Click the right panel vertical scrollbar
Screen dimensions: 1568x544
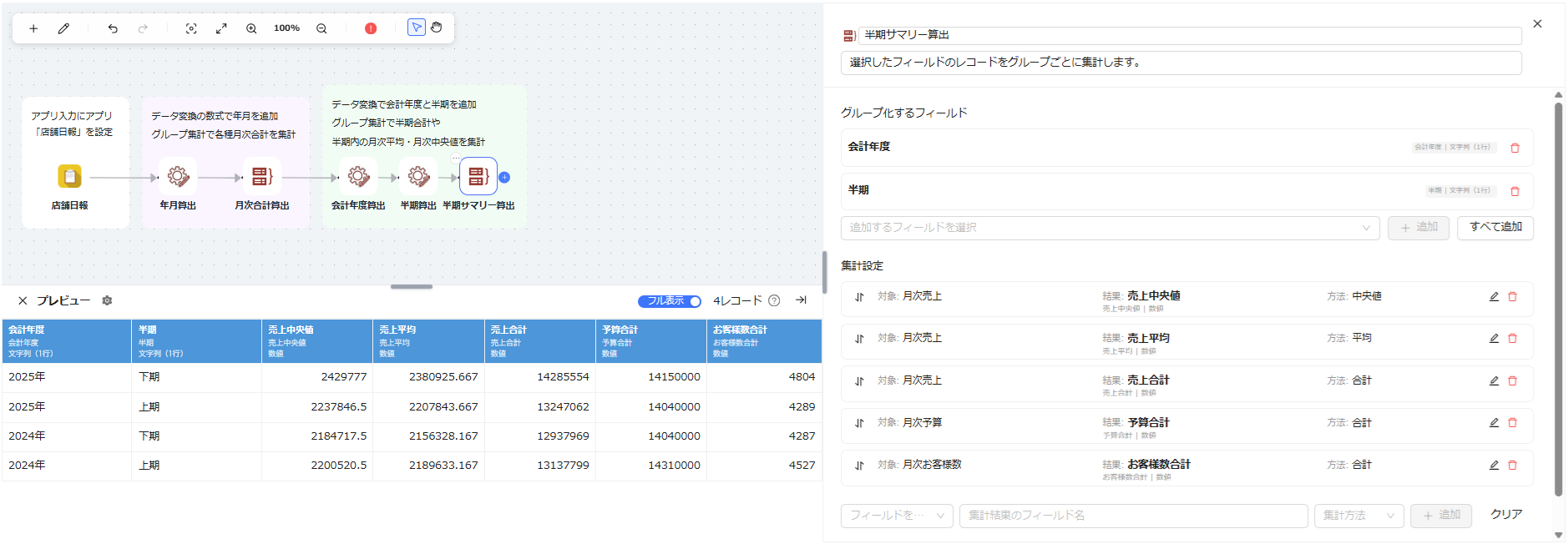coord(1558,299)
